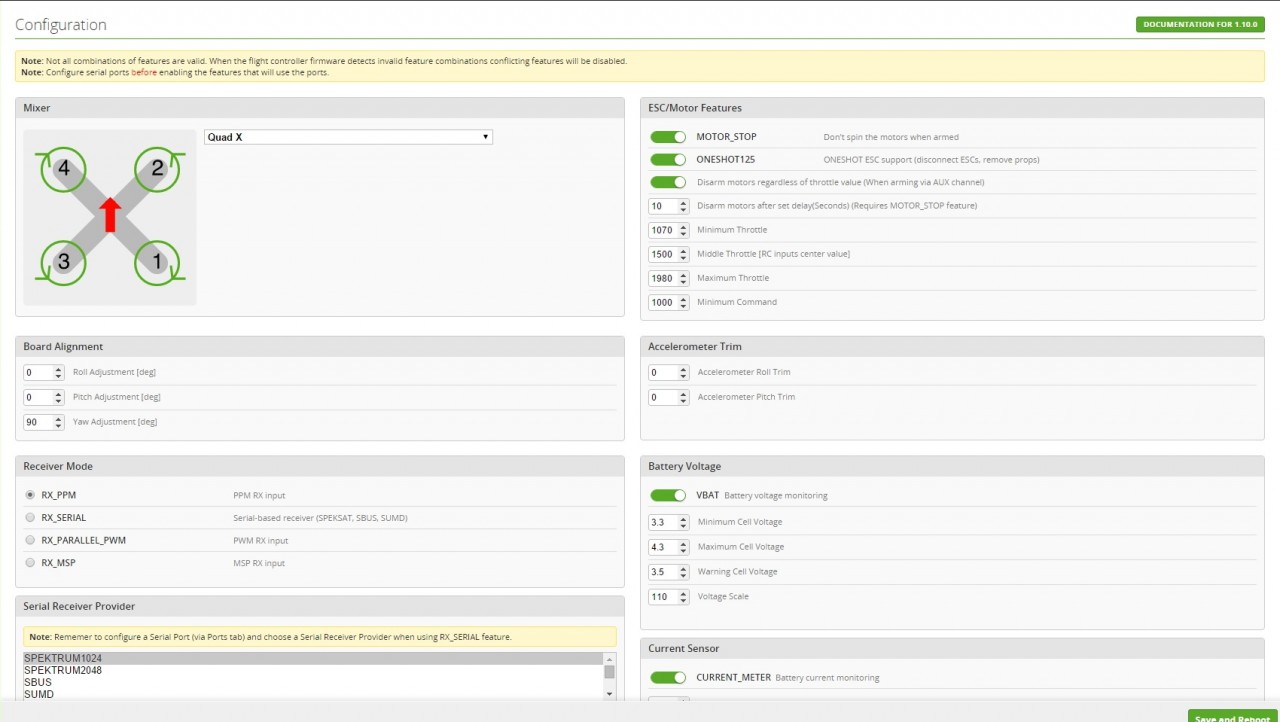1280x722 pixels.
Task: Choose the RX_PARALLEL_PWM radio option
Action: tap(30, 540)
